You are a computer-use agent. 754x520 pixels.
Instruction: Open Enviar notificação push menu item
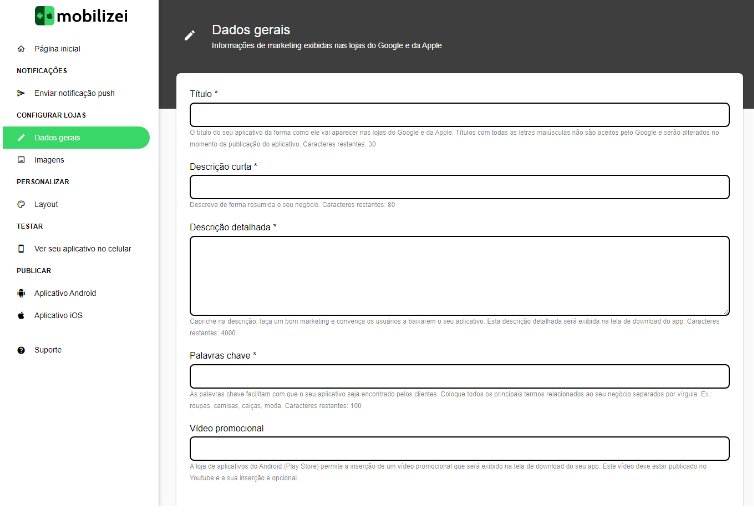coord(76,93)
